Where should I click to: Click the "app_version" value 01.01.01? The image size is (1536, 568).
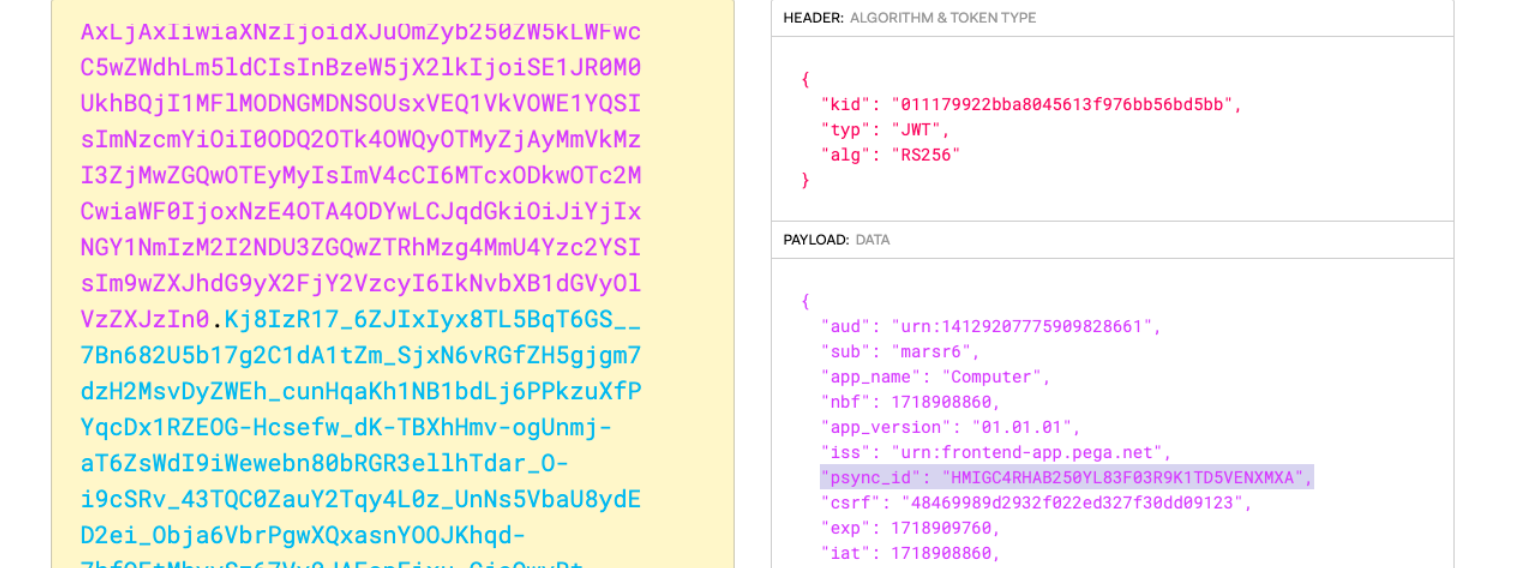(1026, 427)
